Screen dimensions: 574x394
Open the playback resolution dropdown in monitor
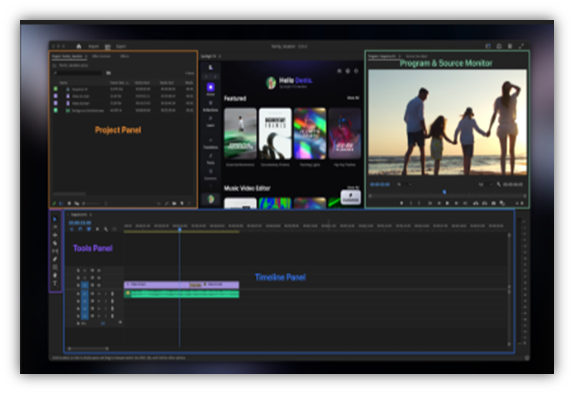click(485, 185)
